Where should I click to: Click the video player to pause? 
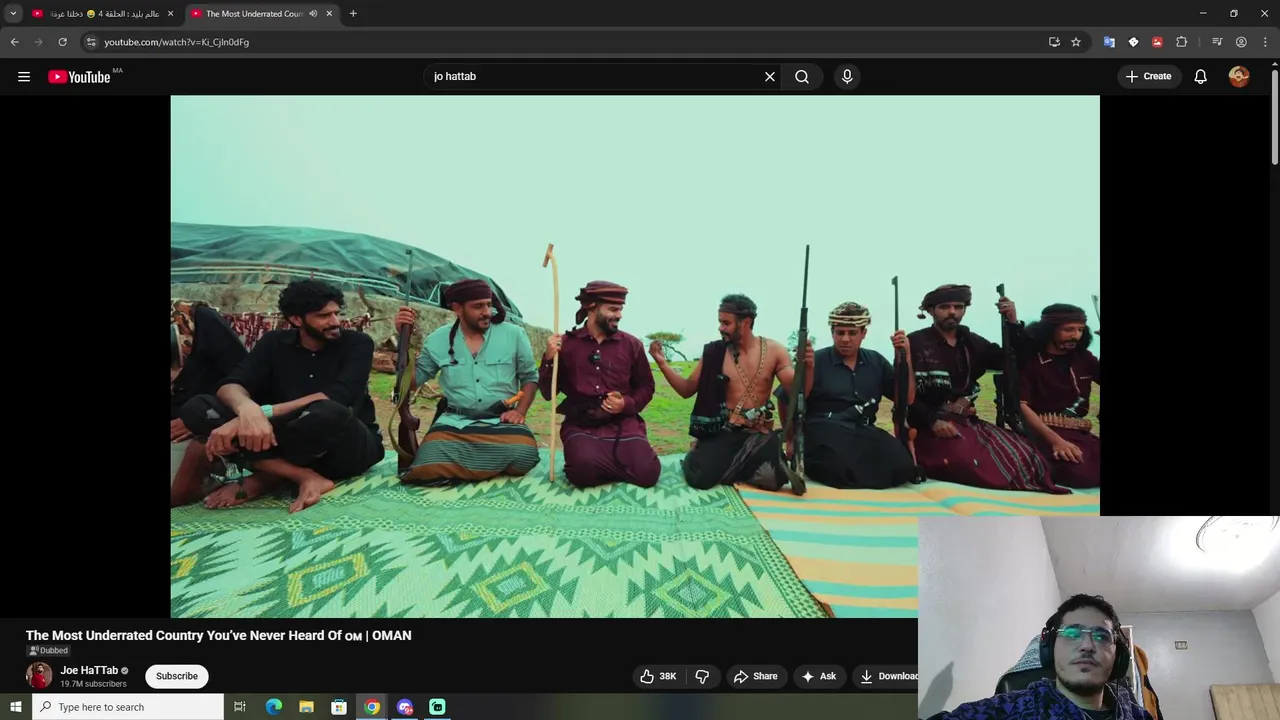[635, 356]
